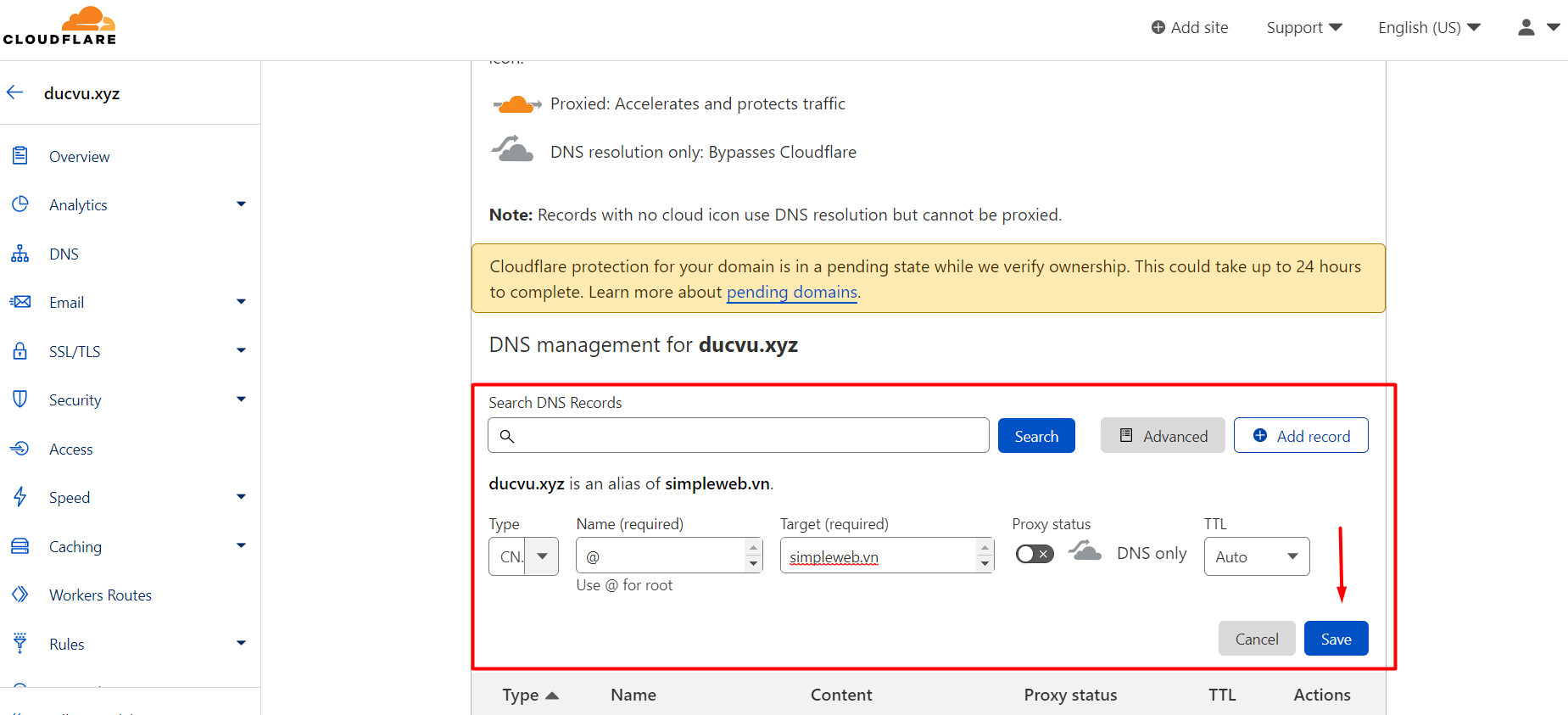Focus the Search DNS Records field
This screenshot has width=1568, height=715.
click(739, 435)
